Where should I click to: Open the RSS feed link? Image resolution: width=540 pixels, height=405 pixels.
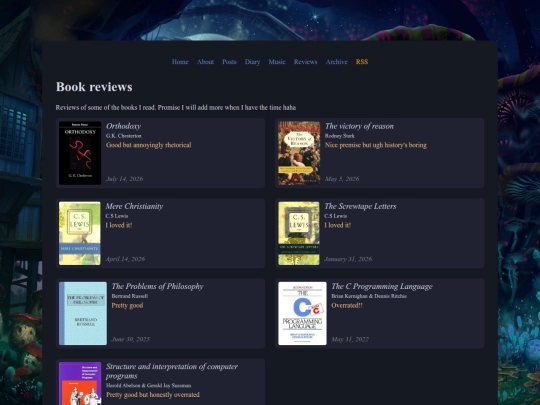coord(362,62)
